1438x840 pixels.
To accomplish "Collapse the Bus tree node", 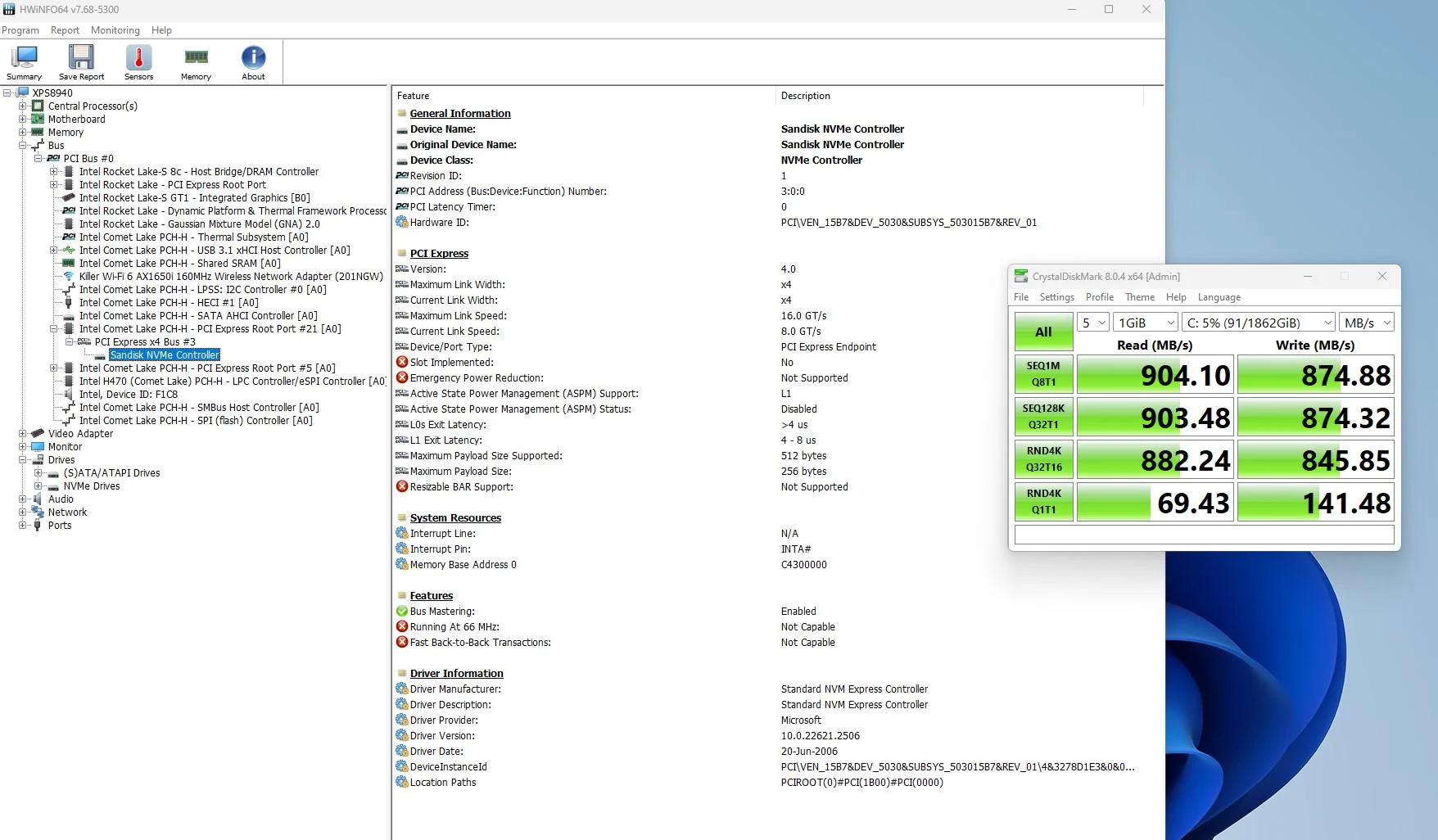I will point(23,146).
